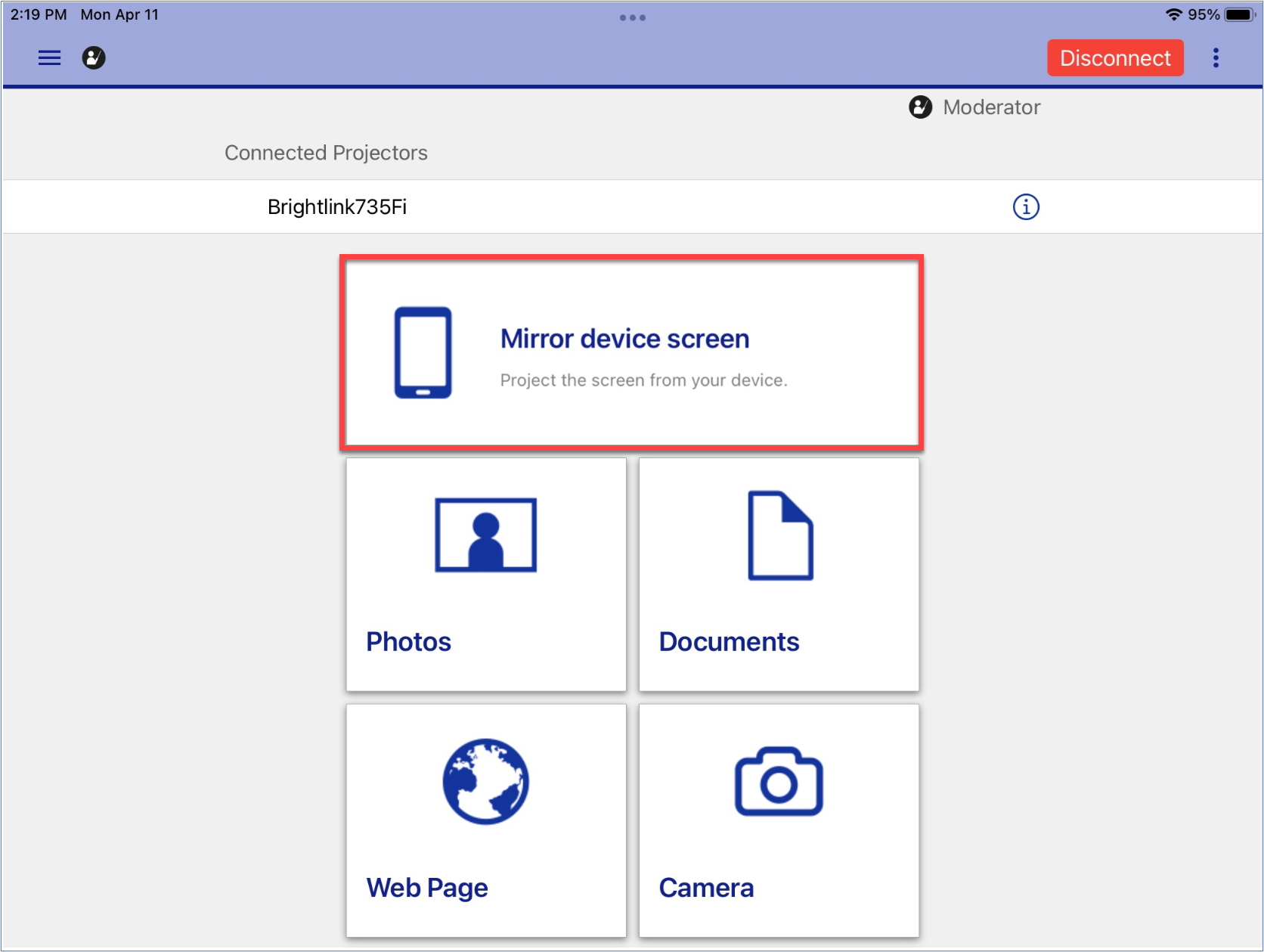Open the Web Page tile label
The width and height of the screenshot is (1264, 952).
coord(427,888)
